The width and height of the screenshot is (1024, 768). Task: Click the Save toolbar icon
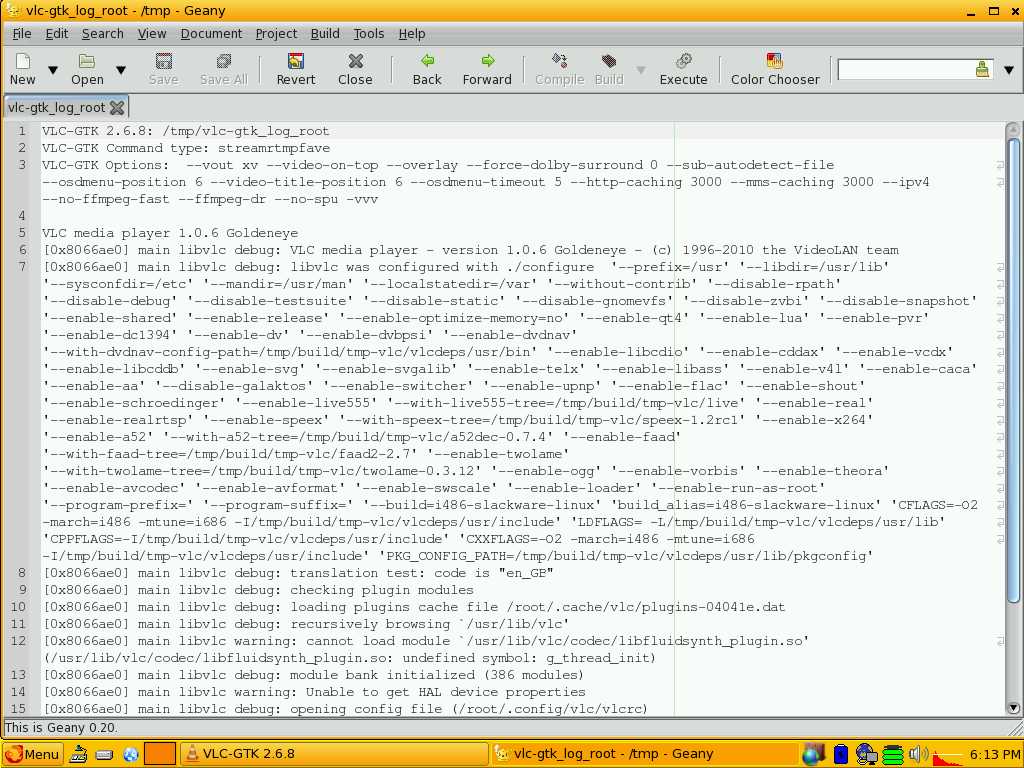click(163, 61)
